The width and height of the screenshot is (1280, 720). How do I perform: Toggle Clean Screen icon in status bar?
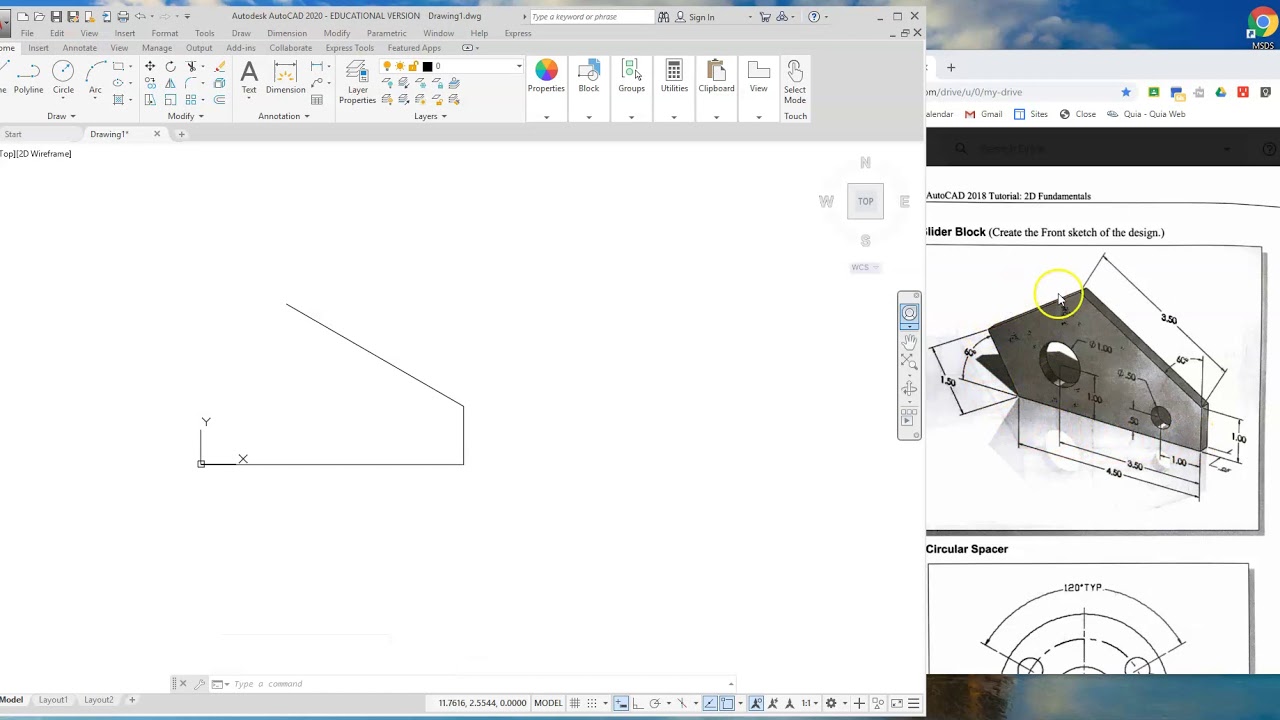897,703
